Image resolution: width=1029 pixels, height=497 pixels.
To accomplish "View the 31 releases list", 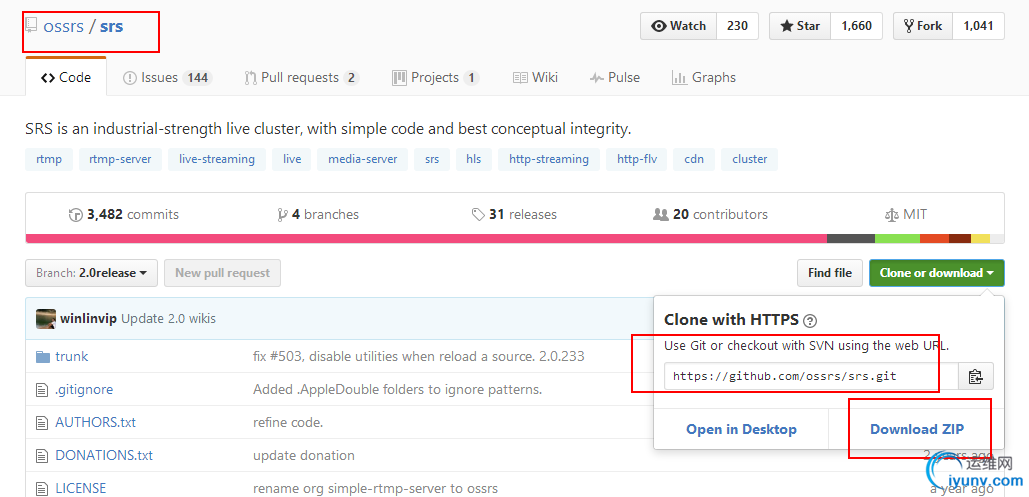I will point(514,215).
